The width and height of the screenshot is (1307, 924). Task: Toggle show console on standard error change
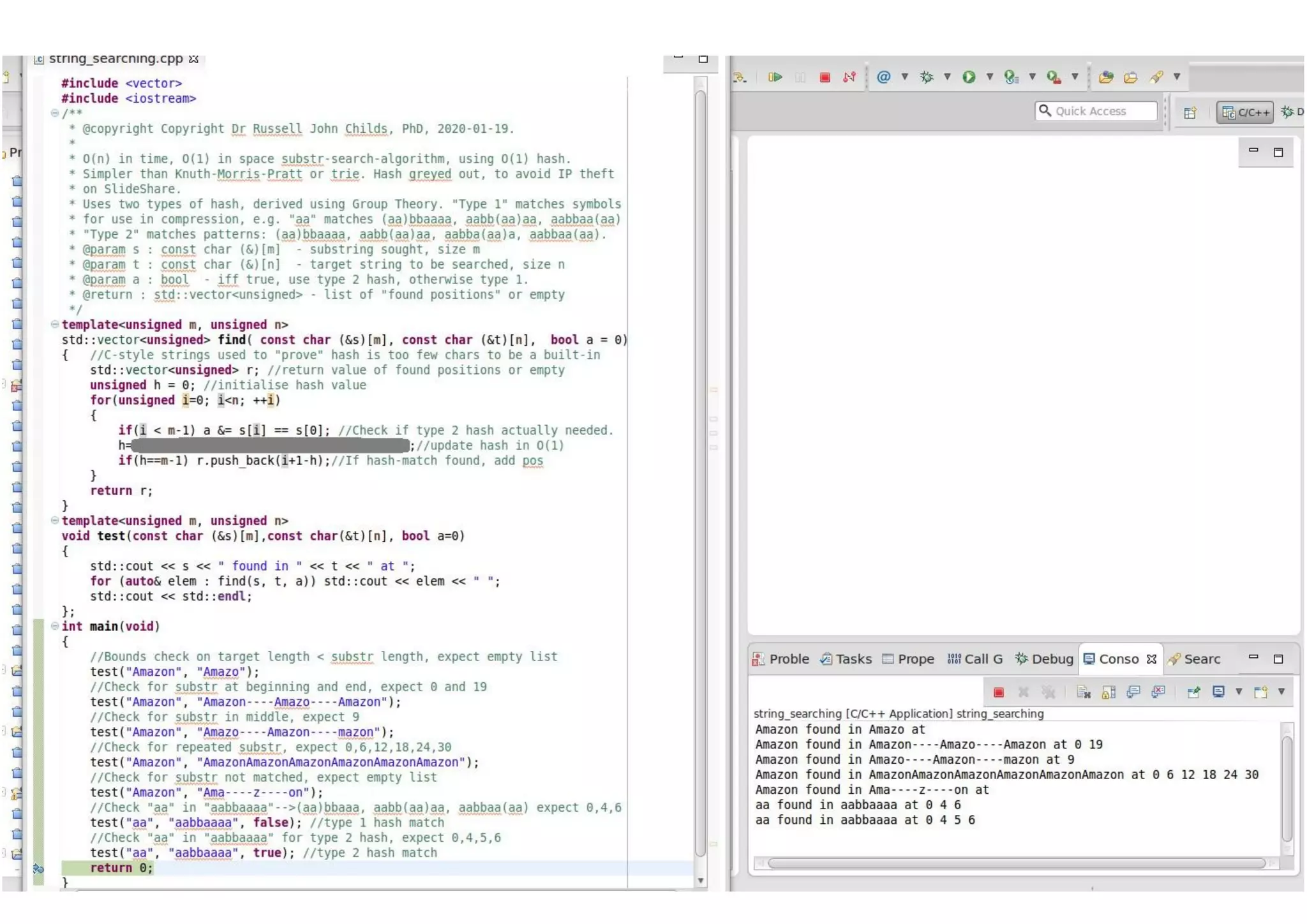[x=1158, y=692]
